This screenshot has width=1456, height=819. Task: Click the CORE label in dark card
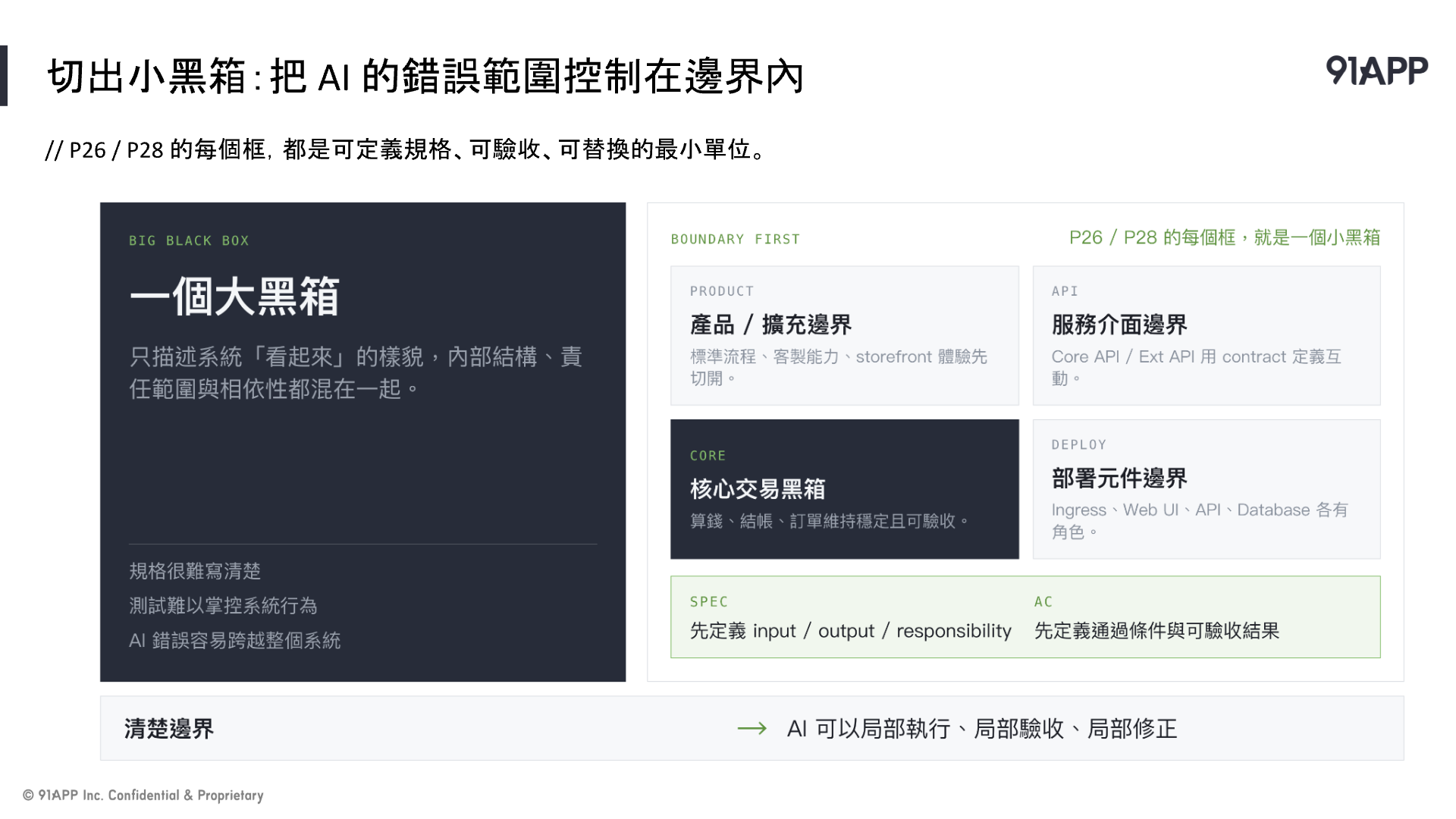click(x=708, y=456)
